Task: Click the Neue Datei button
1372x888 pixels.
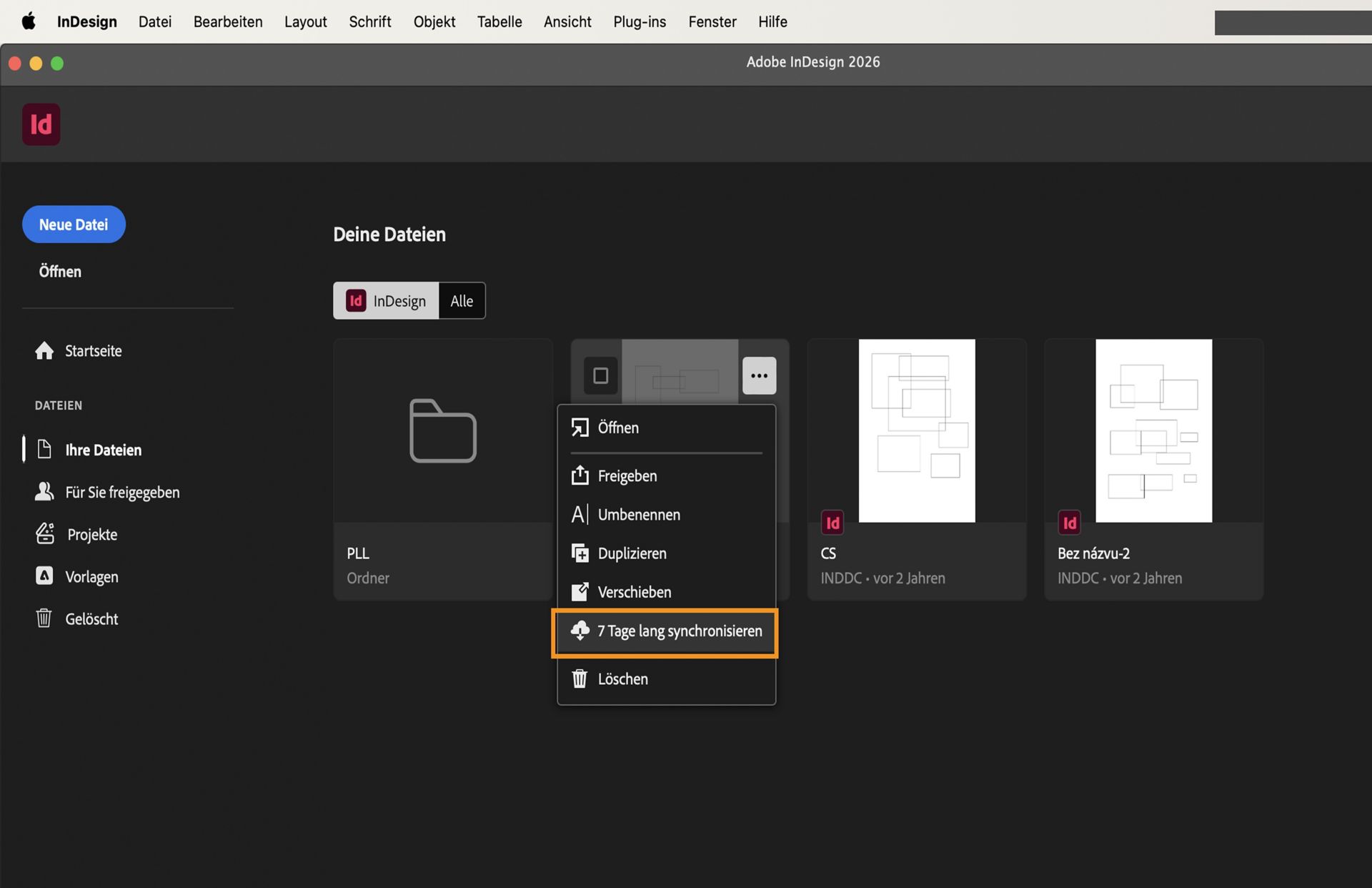Action: coord(73,224)
